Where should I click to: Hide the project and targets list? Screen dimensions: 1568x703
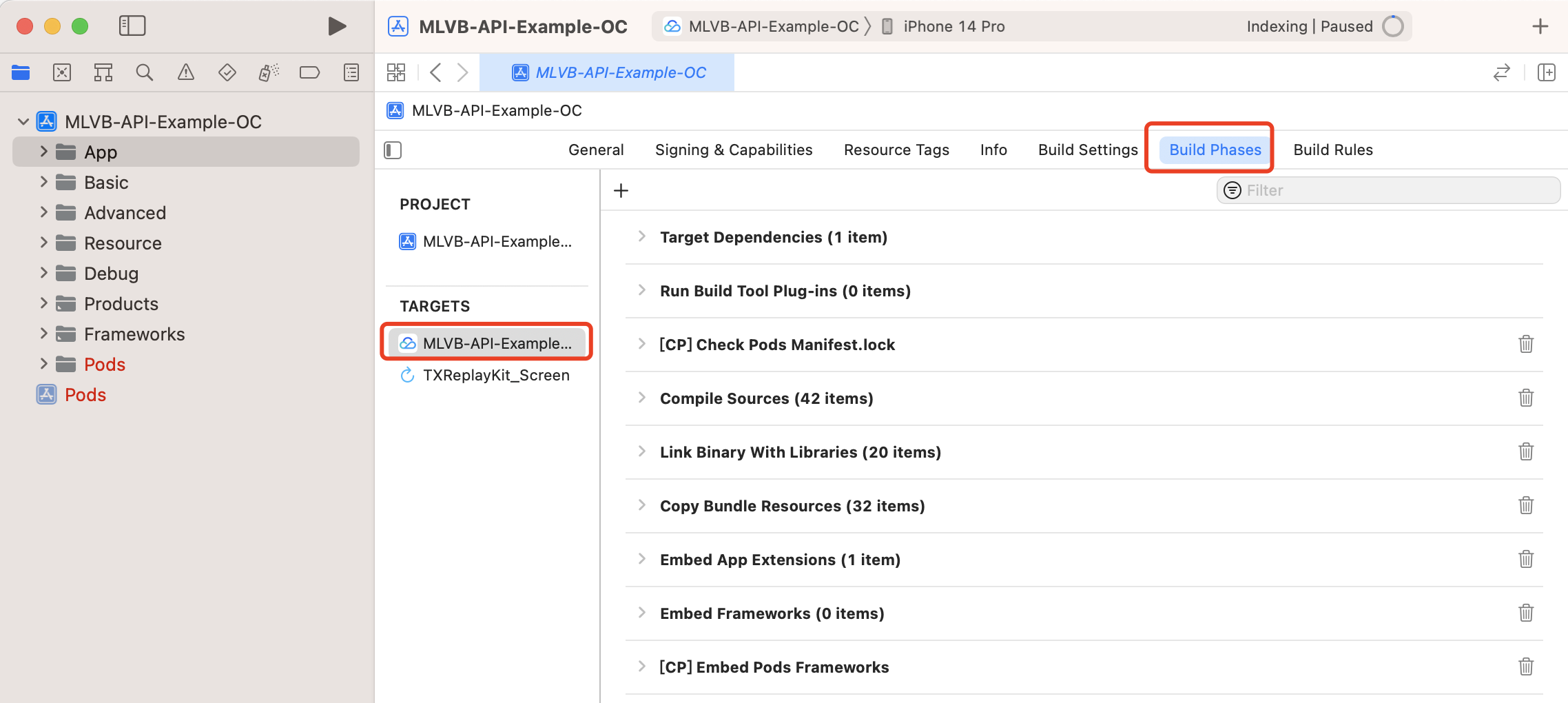coord(393,150)
